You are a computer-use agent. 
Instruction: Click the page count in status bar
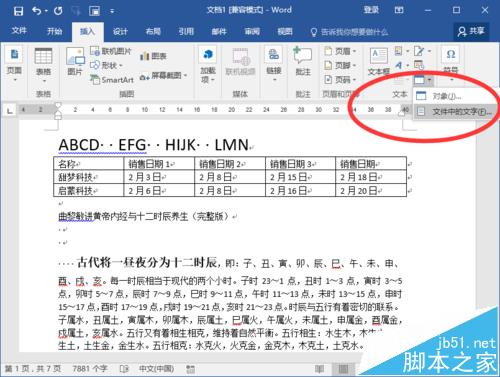tap(33, 368)
